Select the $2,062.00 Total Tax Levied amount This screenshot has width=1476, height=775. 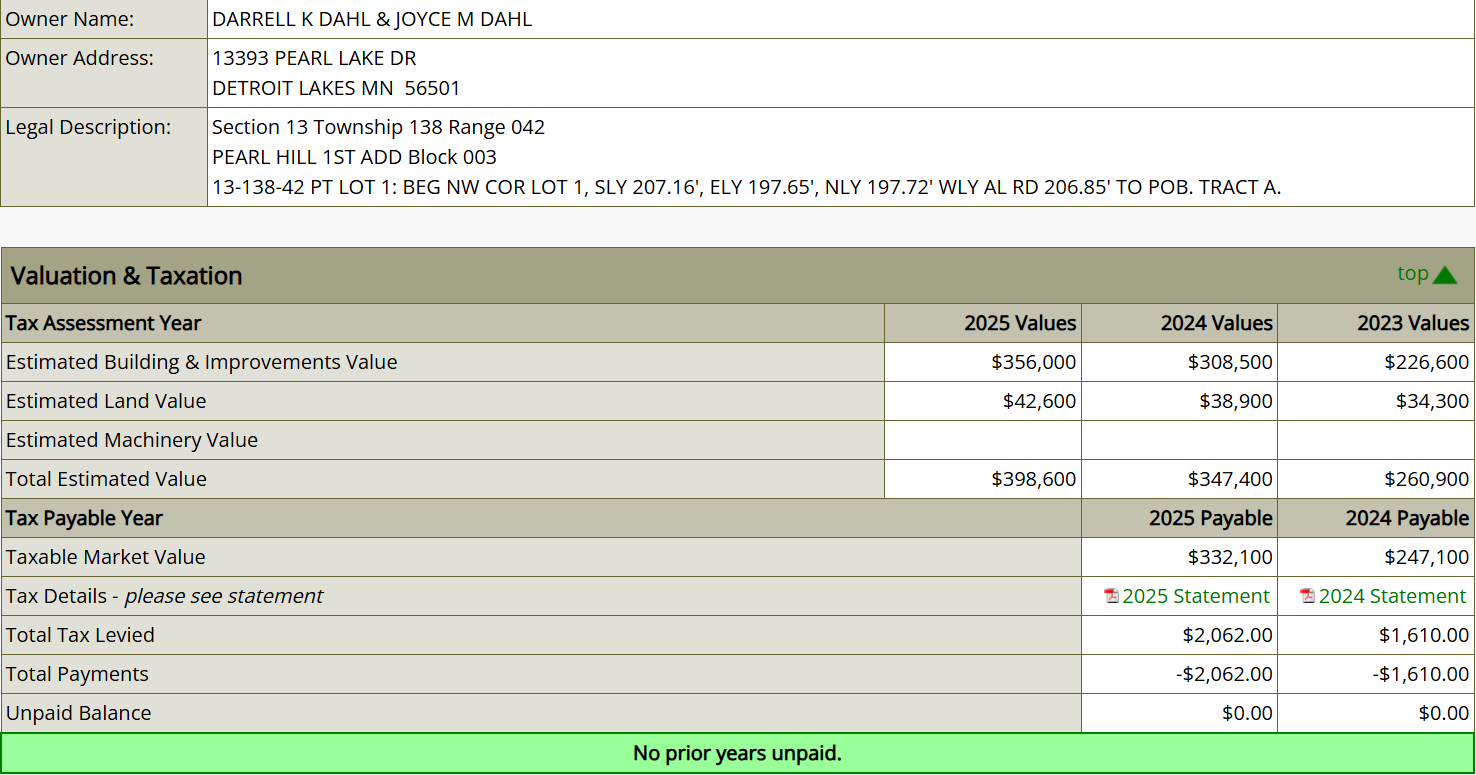point(1227,635)
